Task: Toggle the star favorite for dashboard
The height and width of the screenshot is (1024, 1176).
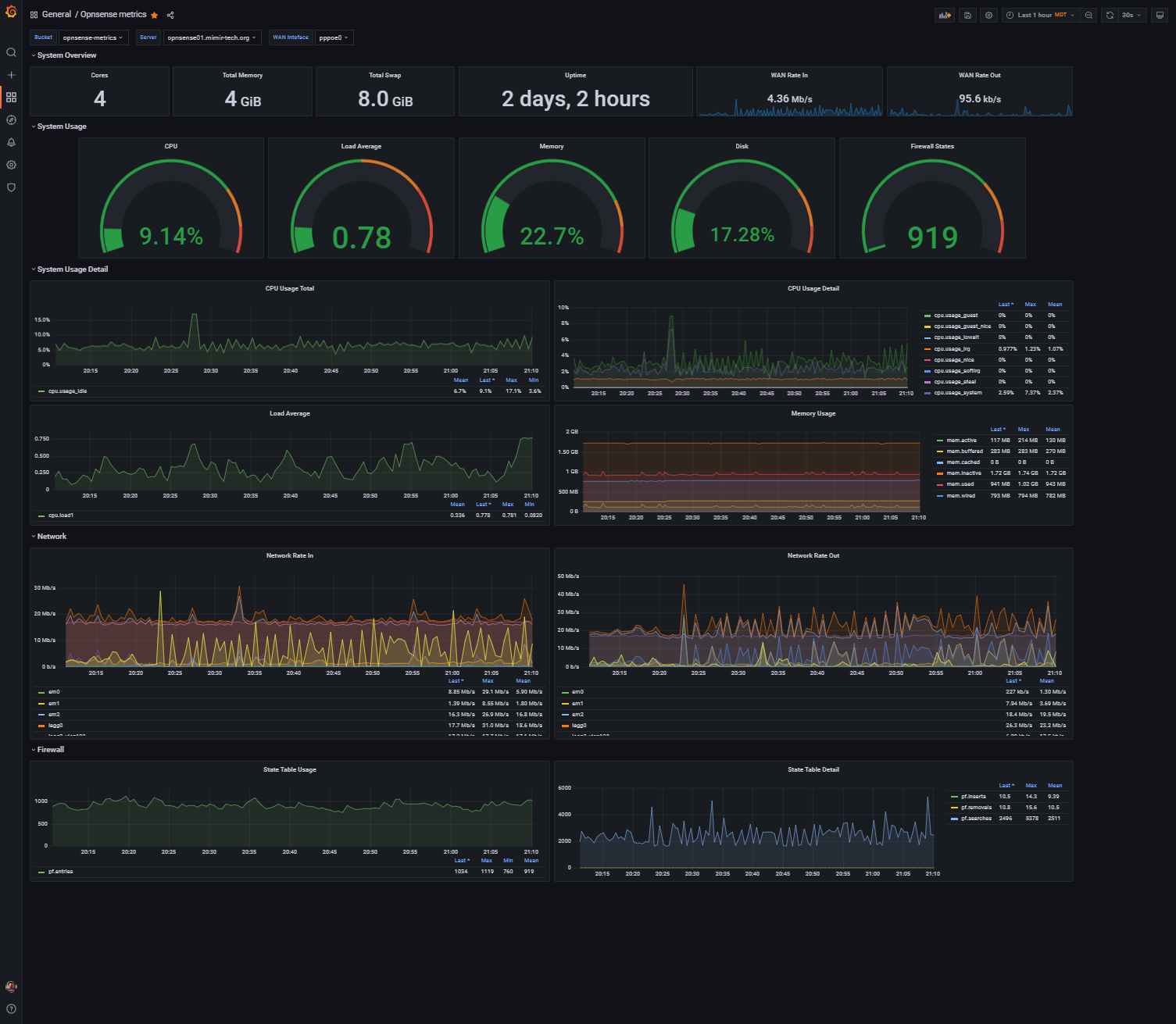Action: [155, 15]
